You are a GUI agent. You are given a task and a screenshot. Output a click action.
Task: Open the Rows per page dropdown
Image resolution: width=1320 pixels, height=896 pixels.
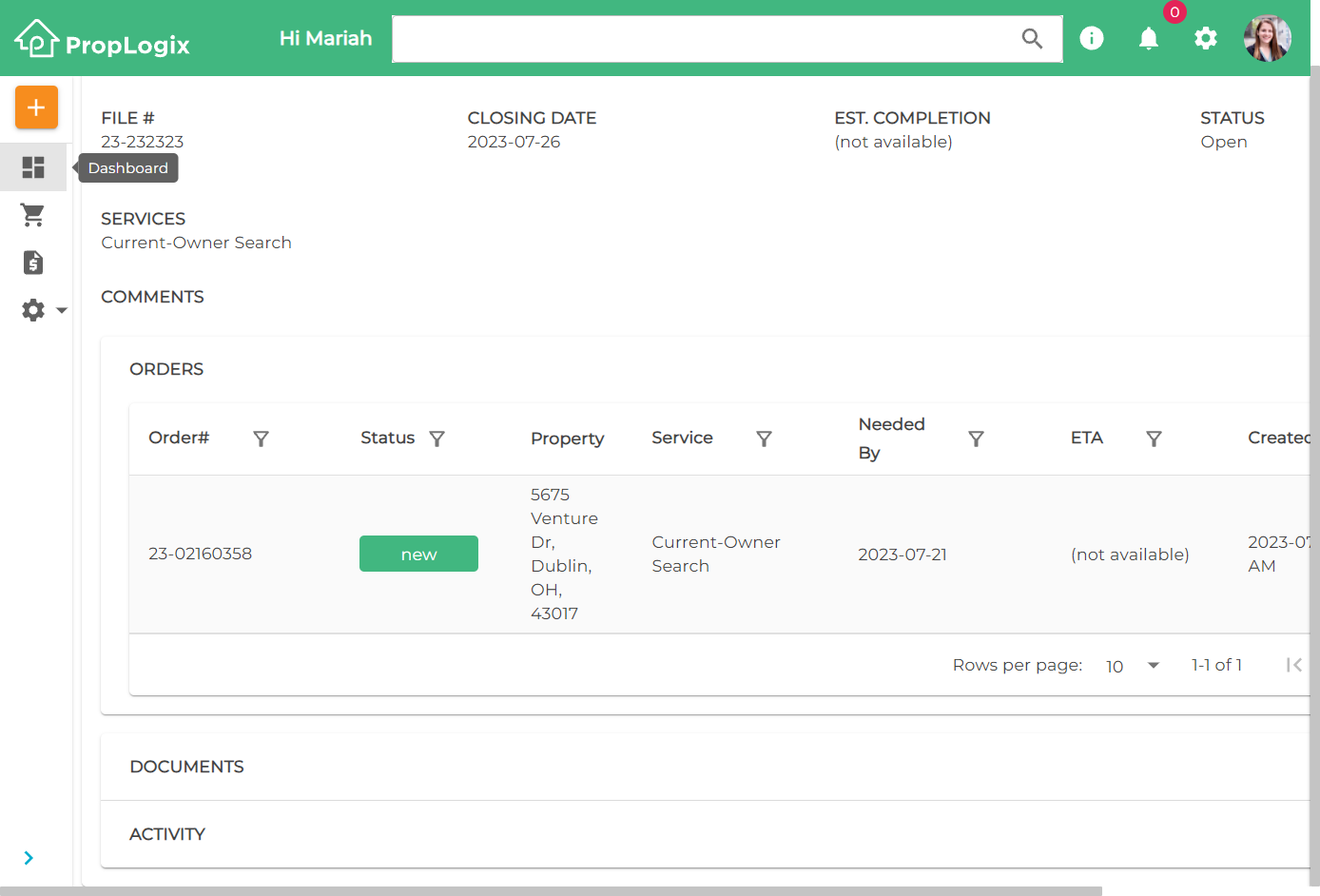[x=1133, y=666]
